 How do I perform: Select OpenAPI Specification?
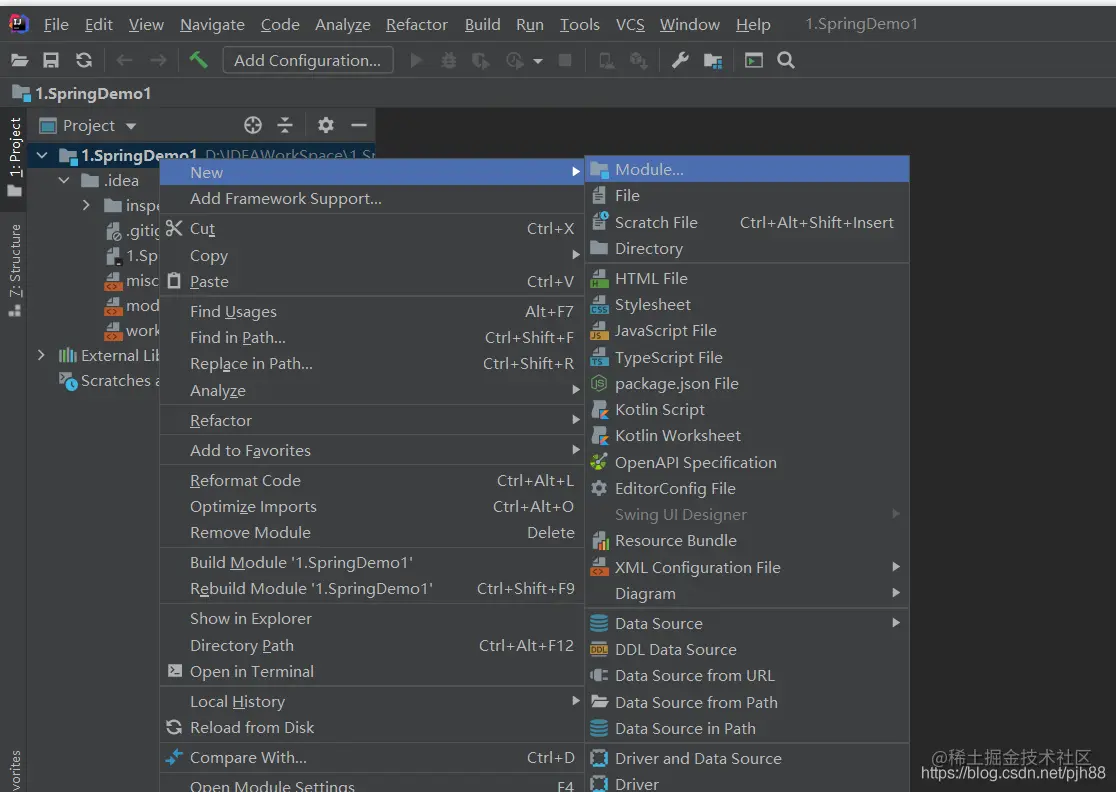(x=747, y=463)
